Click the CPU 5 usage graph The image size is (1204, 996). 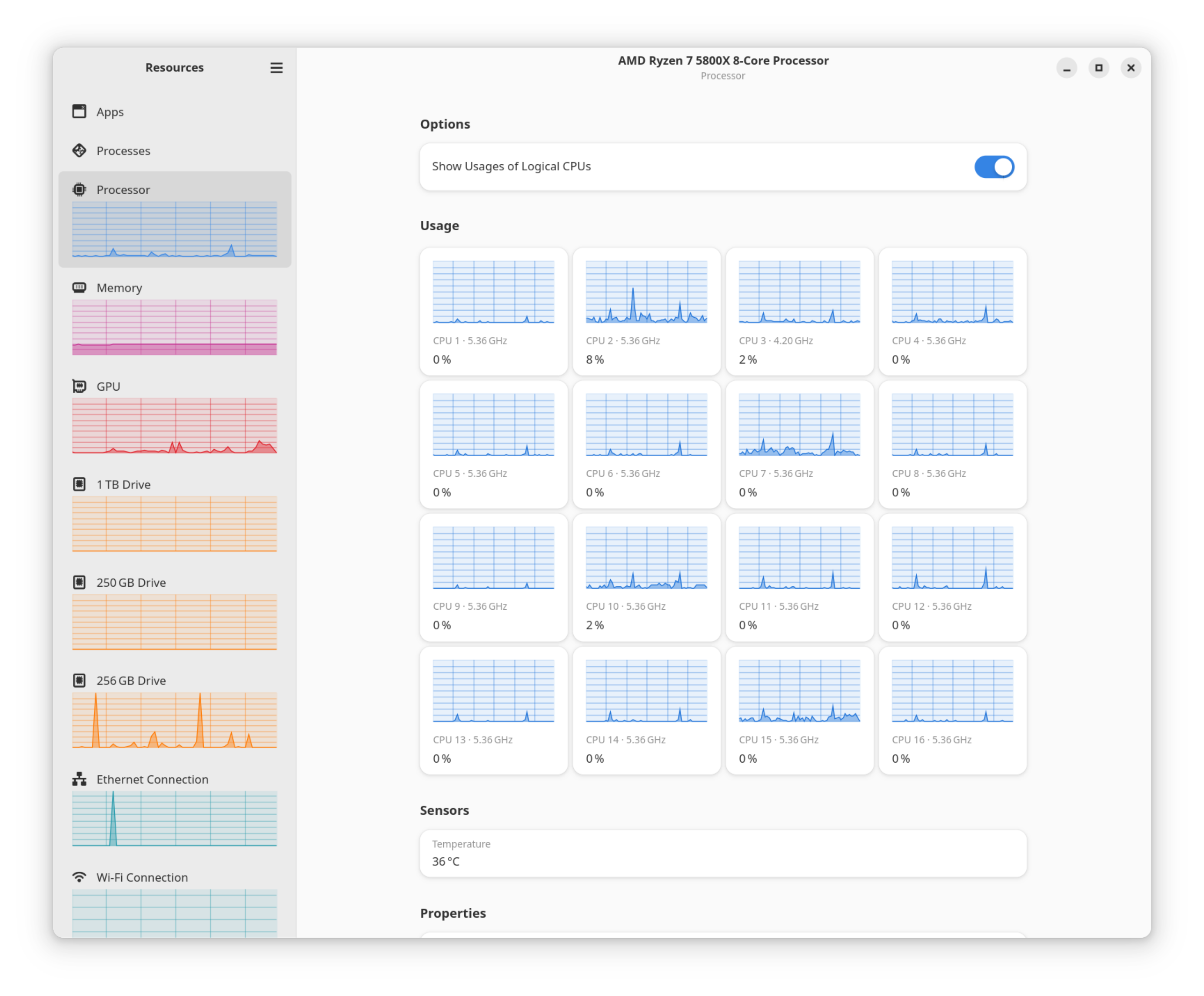493,425
